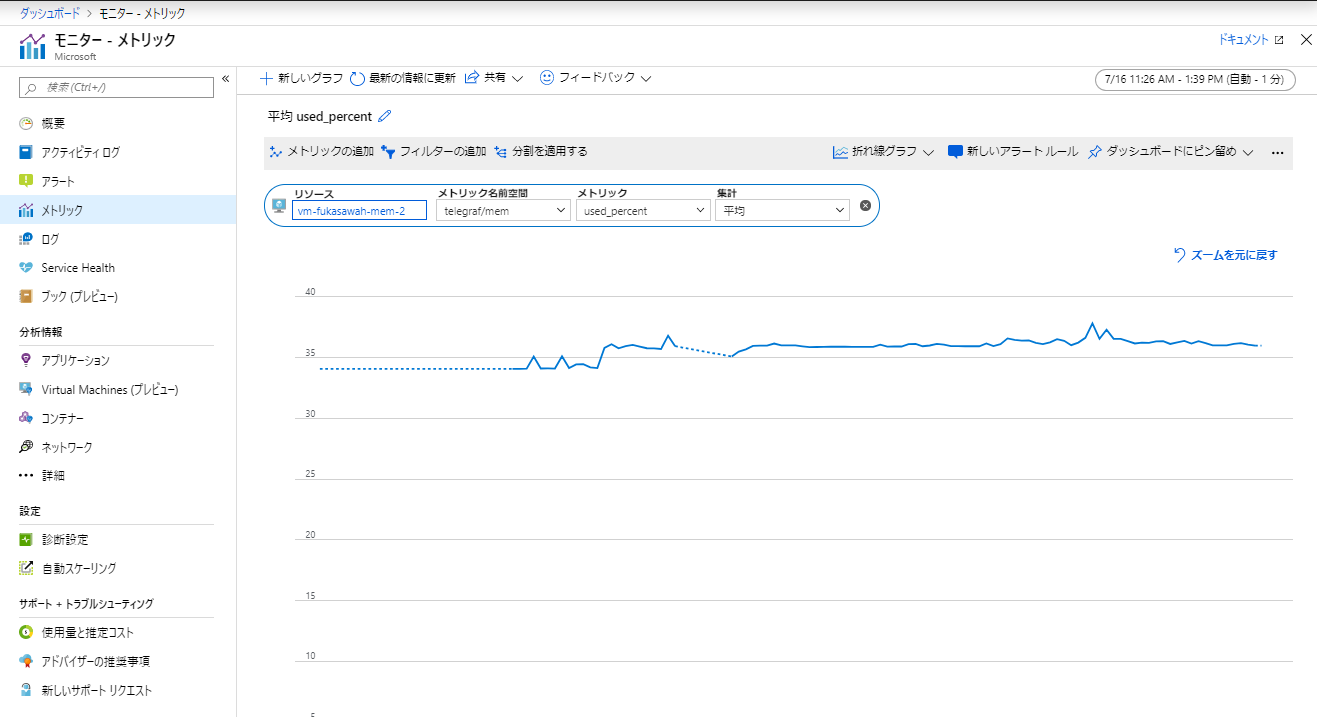
Task: Click メトリックの追加
Action: point(322,152)
